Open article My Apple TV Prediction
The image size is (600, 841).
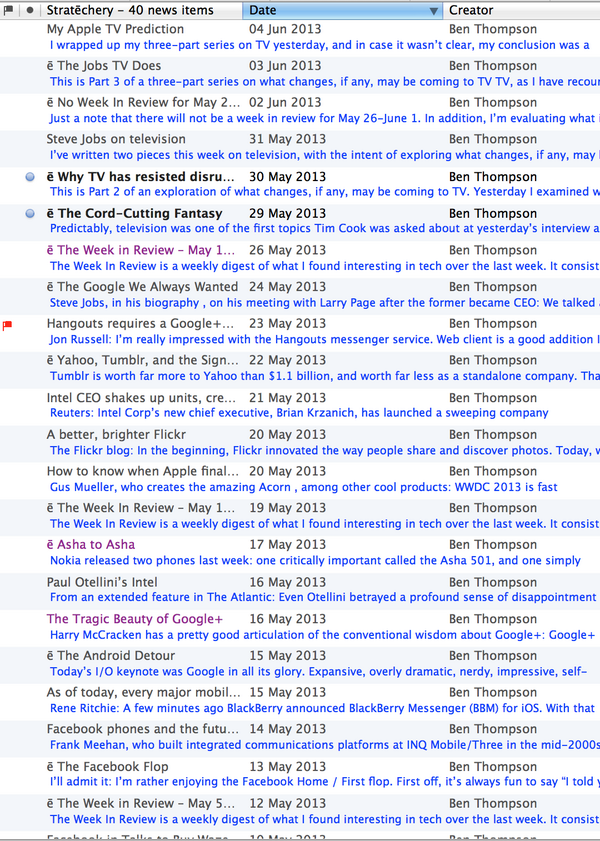115,29
